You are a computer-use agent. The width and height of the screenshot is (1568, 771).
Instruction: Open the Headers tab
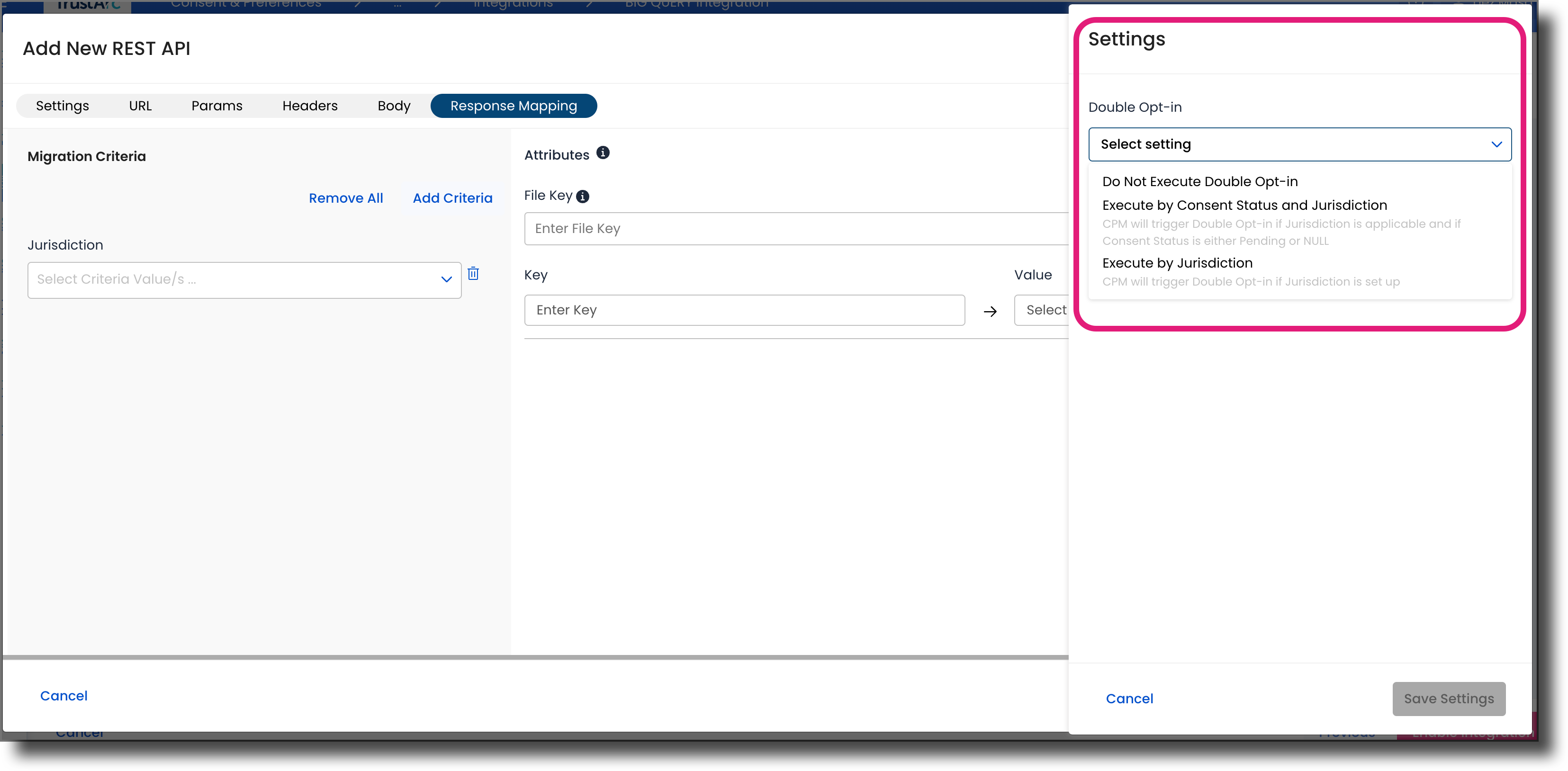click(310, 106)
